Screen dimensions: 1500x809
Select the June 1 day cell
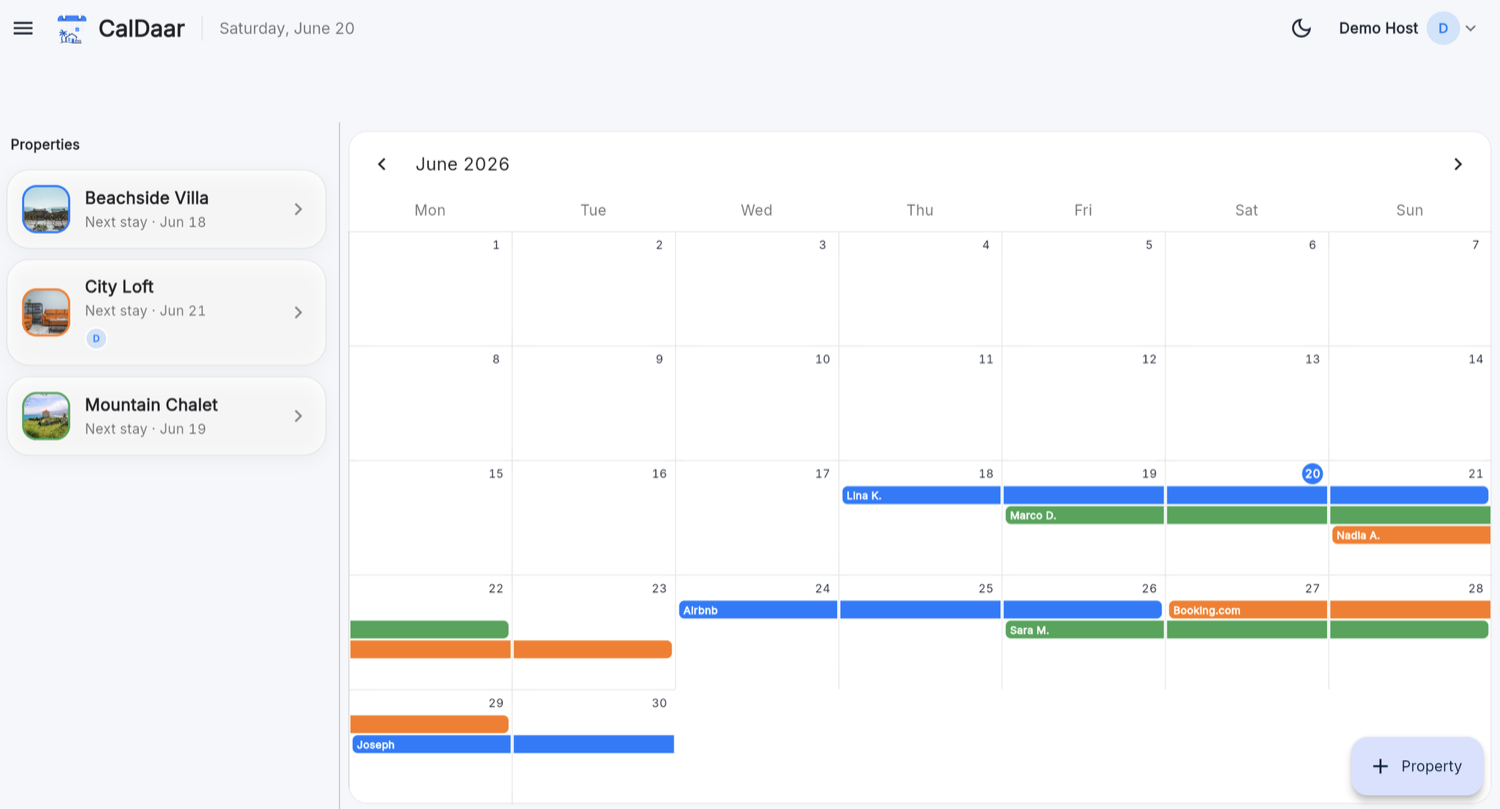pyautogui.click(x=431, y=289)
